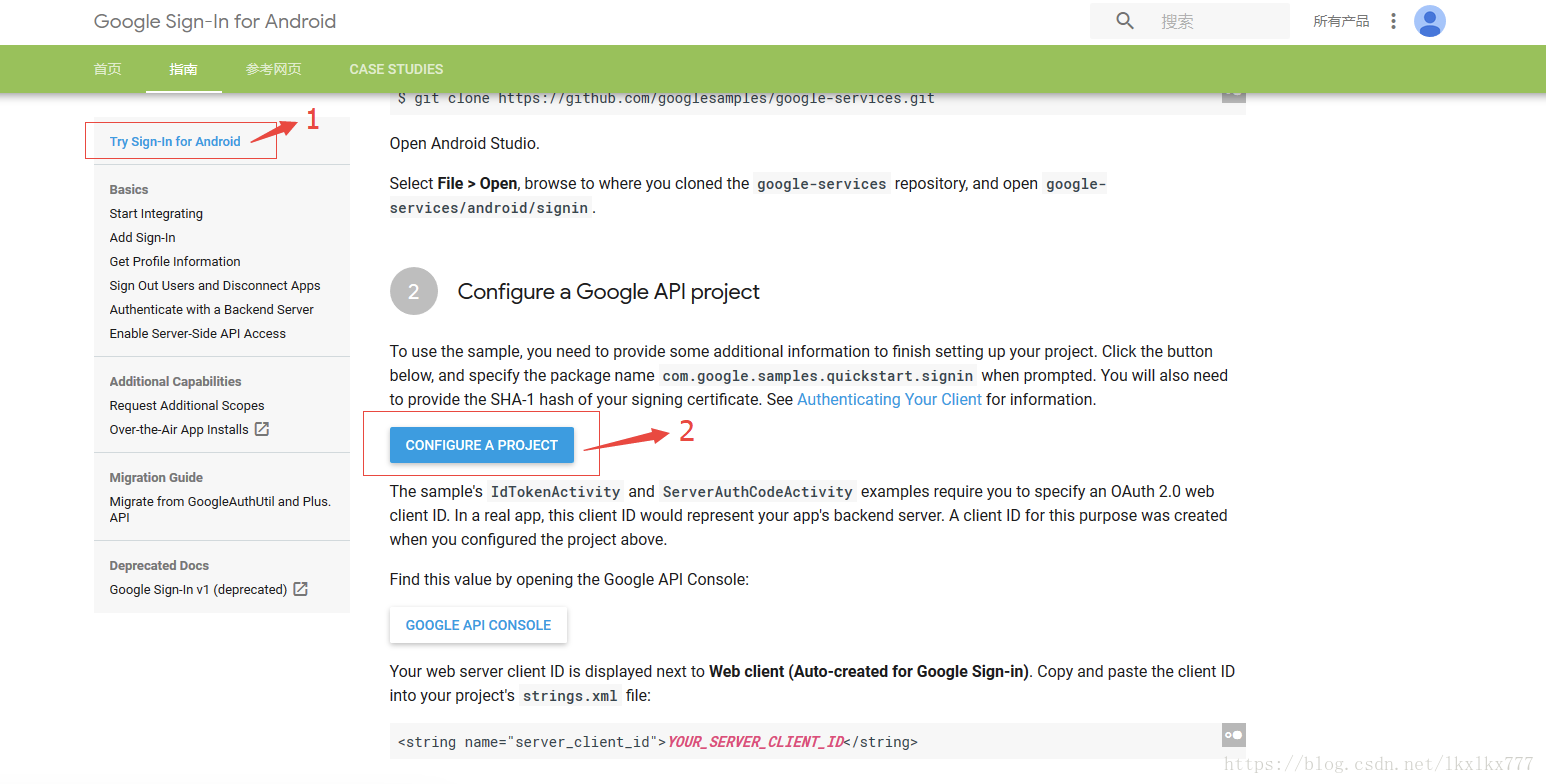The width and height of the screenshot is (1546, 784).
Task: Click external link icon beside Over-the-Air App Installs
Action: click(261, 429)
